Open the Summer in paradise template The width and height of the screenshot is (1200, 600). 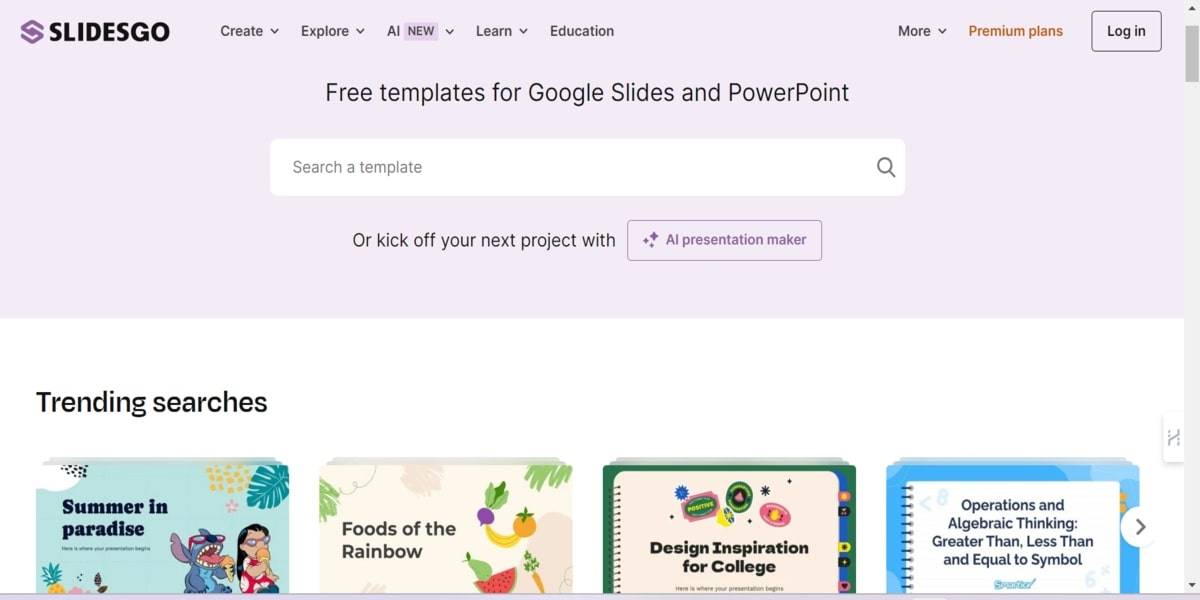[x=162, y=527]
